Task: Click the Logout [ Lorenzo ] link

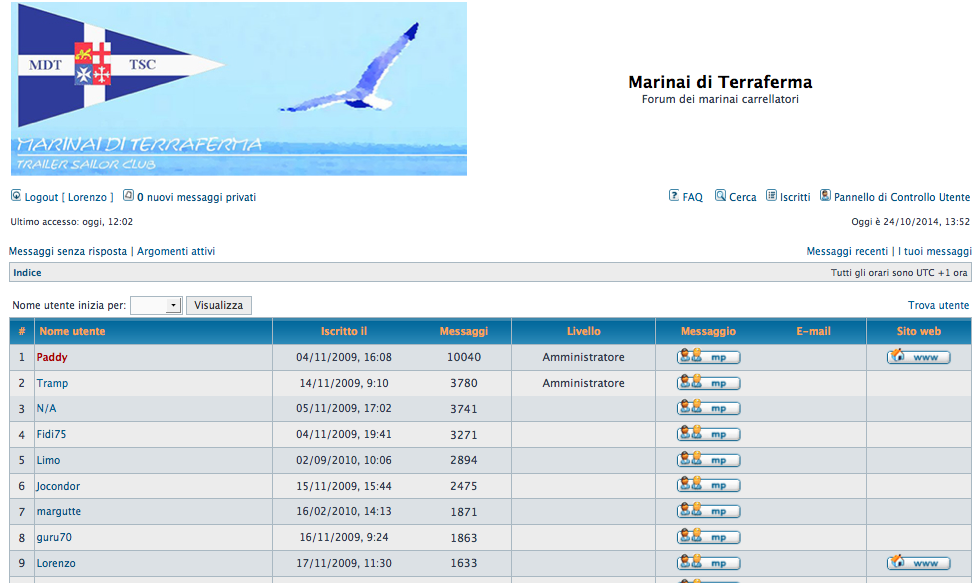Action: click(x=62, y=197)
